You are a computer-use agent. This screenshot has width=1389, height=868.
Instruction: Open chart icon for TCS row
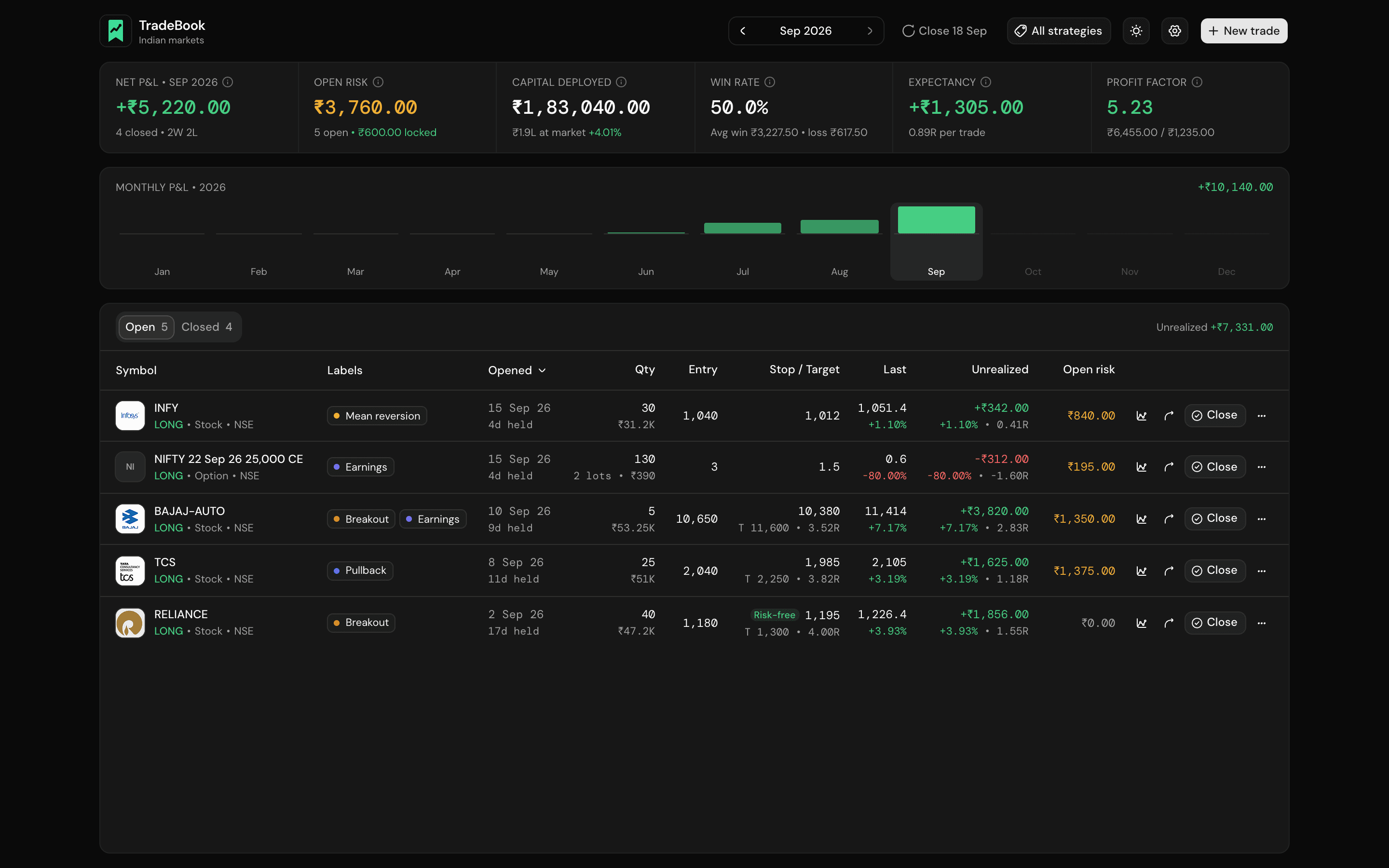click(x=1141, y=571)
